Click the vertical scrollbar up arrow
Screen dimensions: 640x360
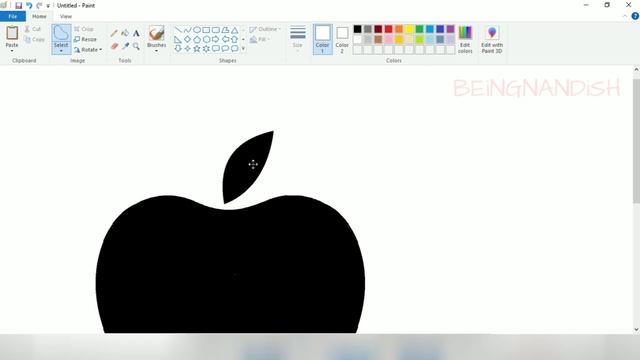(636, 70)
